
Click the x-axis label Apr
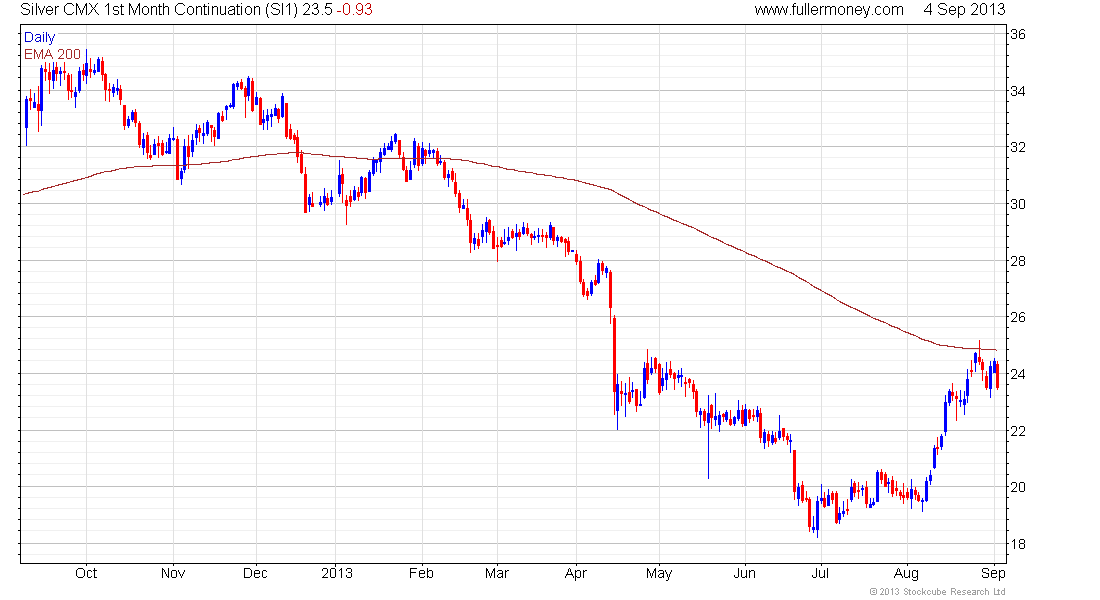(575, 574)
